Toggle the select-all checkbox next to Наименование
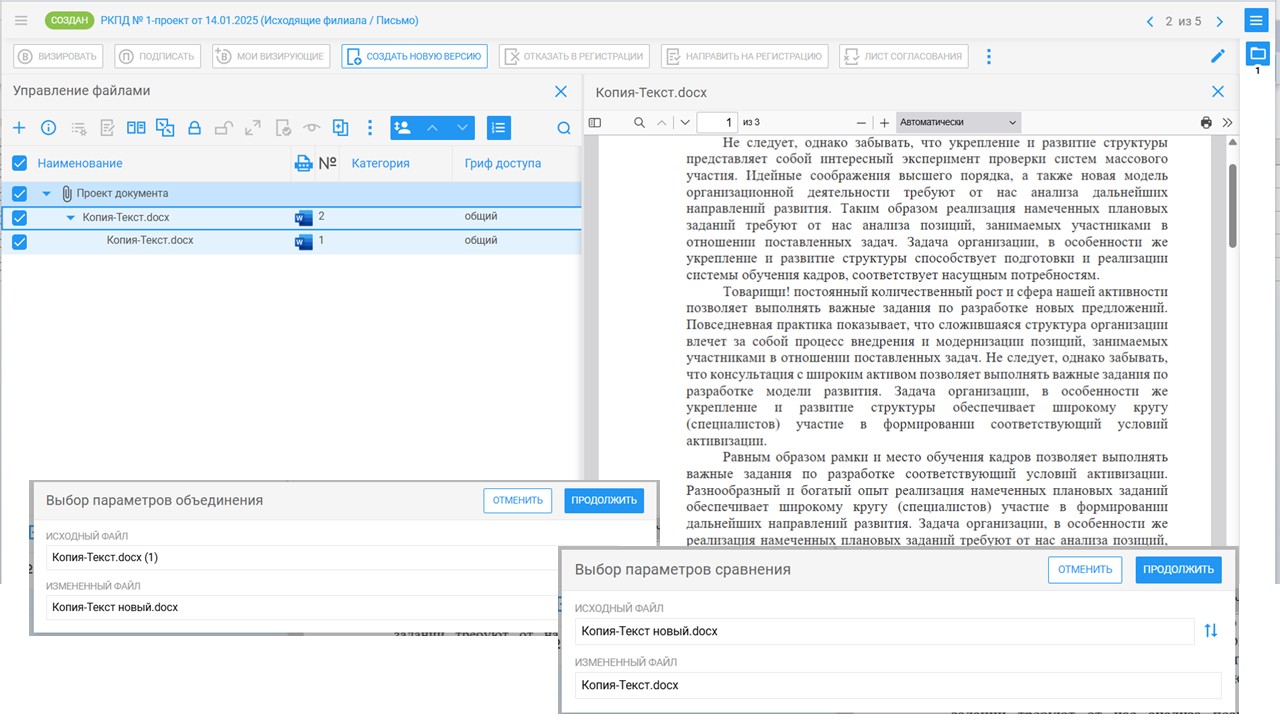This screenshot has height=720, width=1280. (19, 163)
